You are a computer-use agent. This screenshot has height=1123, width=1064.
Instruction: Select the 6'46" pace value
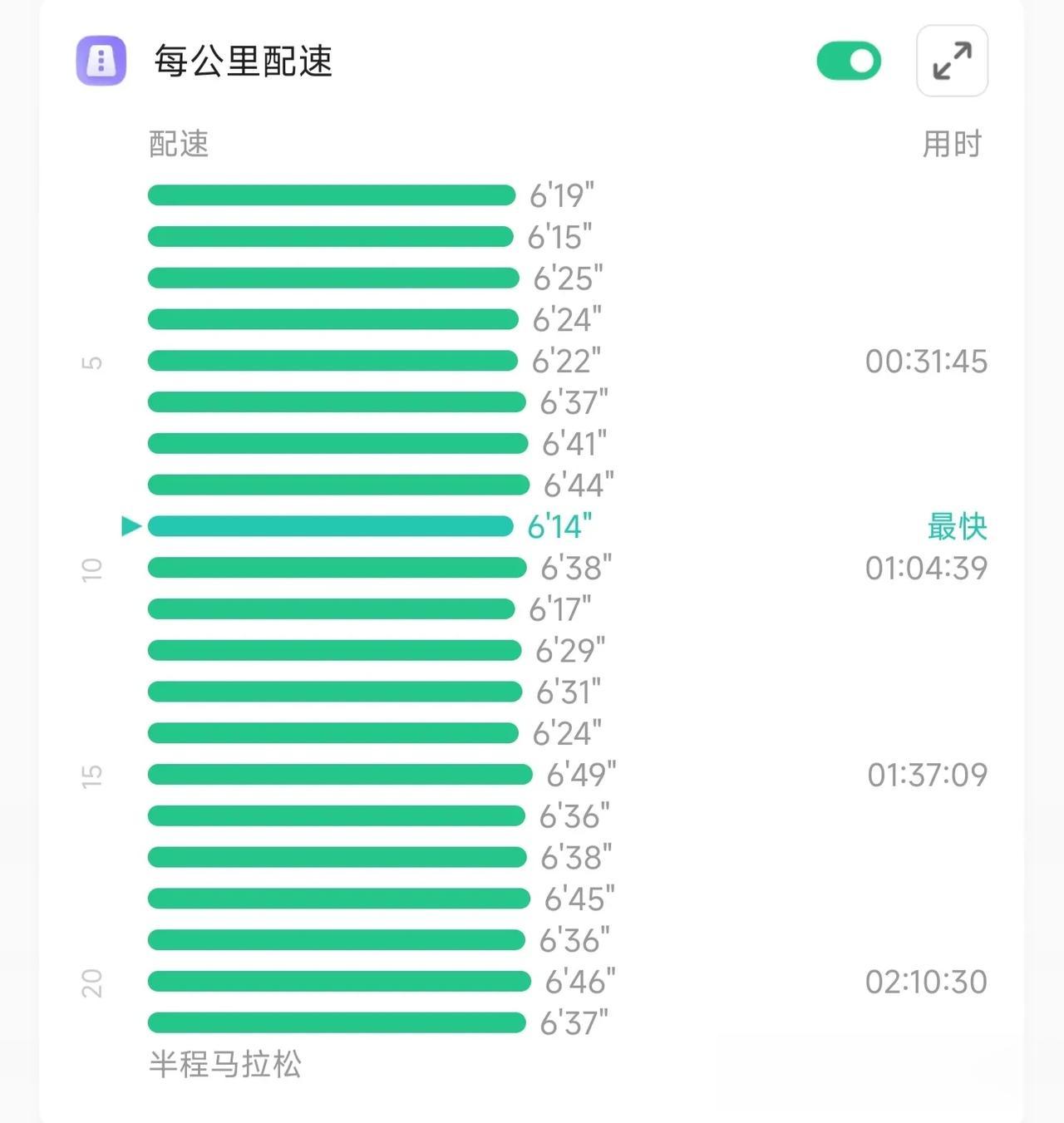[581, 982]
